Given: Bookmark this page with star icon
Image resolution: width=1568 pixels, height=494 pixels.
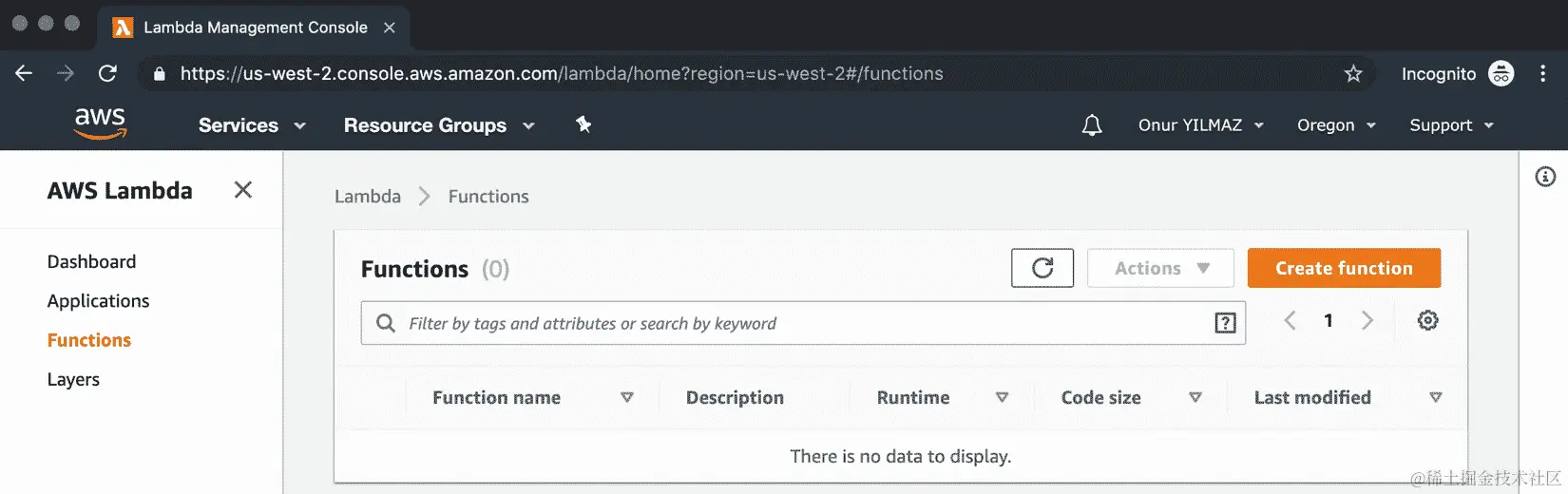Looking at the screenshot, I should pyautogui.click(x=1353, y=73).
